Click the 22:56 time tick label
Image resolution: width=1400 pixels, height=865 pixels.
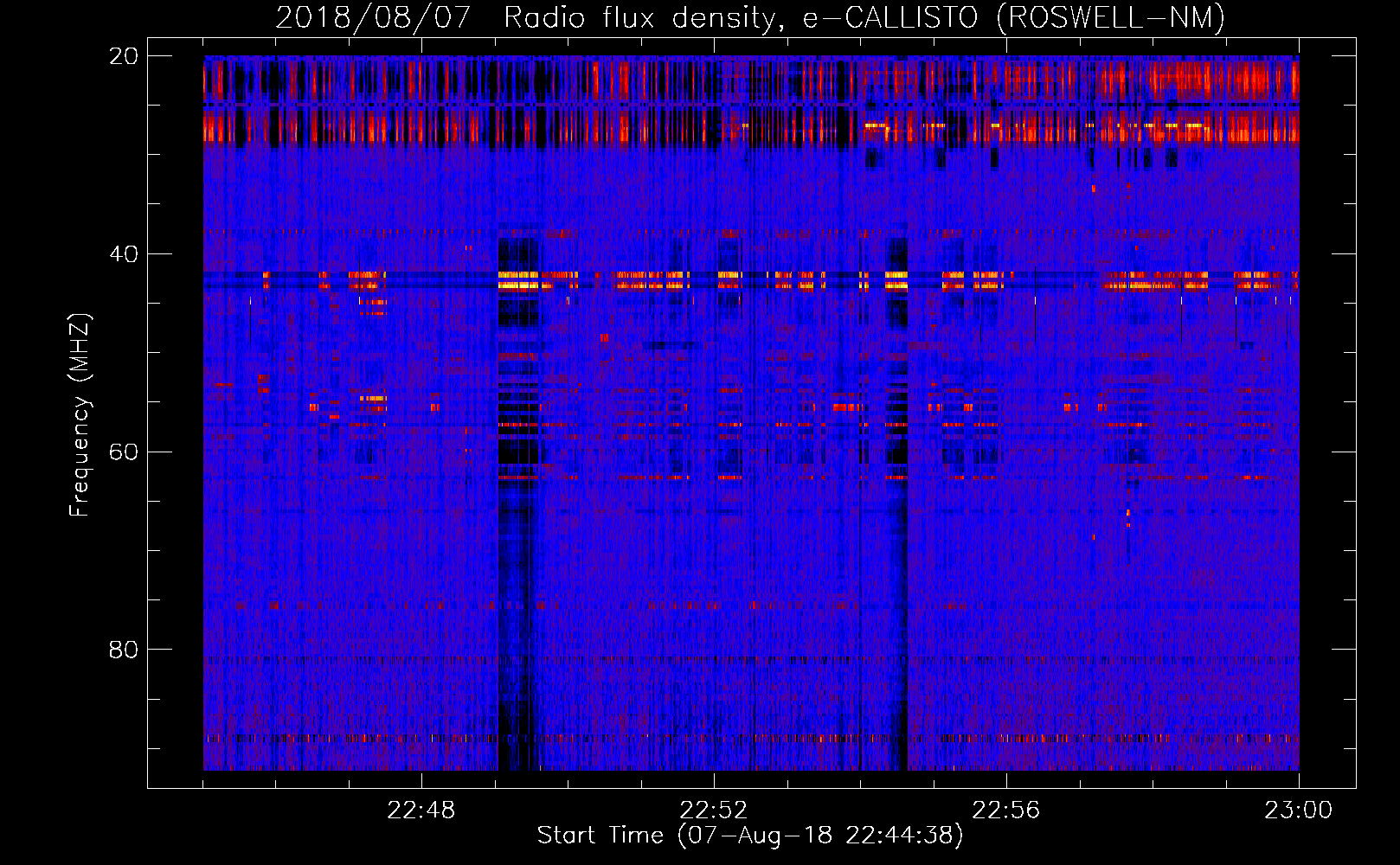point(1006,811)
